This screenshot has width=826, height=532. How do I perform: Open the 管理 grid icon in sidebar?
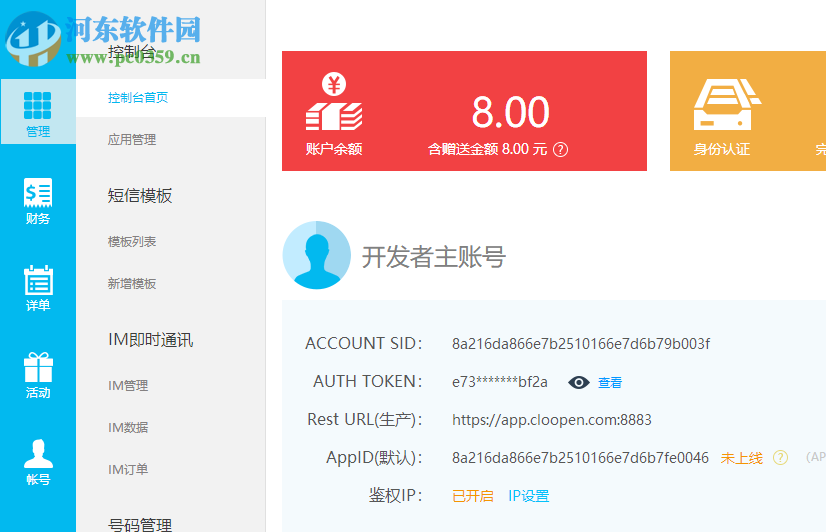pyautogui.click(x=38, y=105)
